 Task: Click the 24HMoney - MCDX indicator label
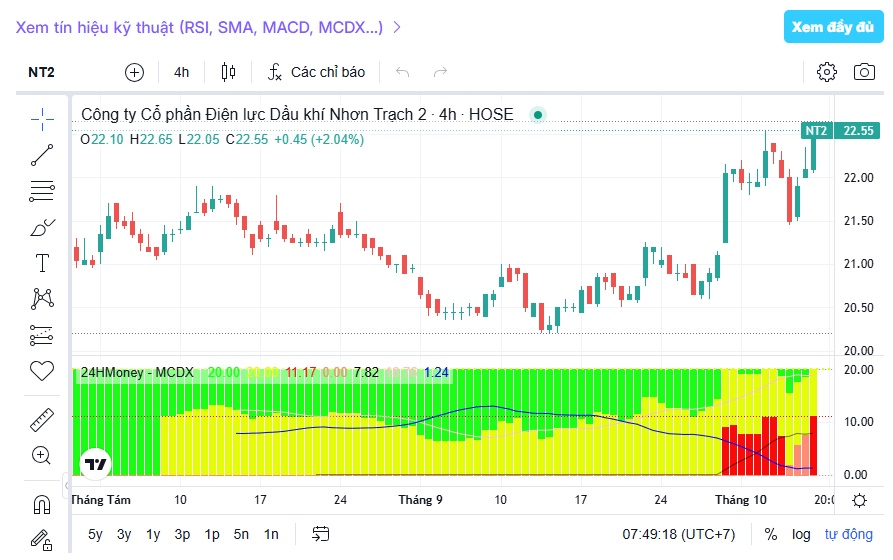pyautogui.click(x=137, y=373)
